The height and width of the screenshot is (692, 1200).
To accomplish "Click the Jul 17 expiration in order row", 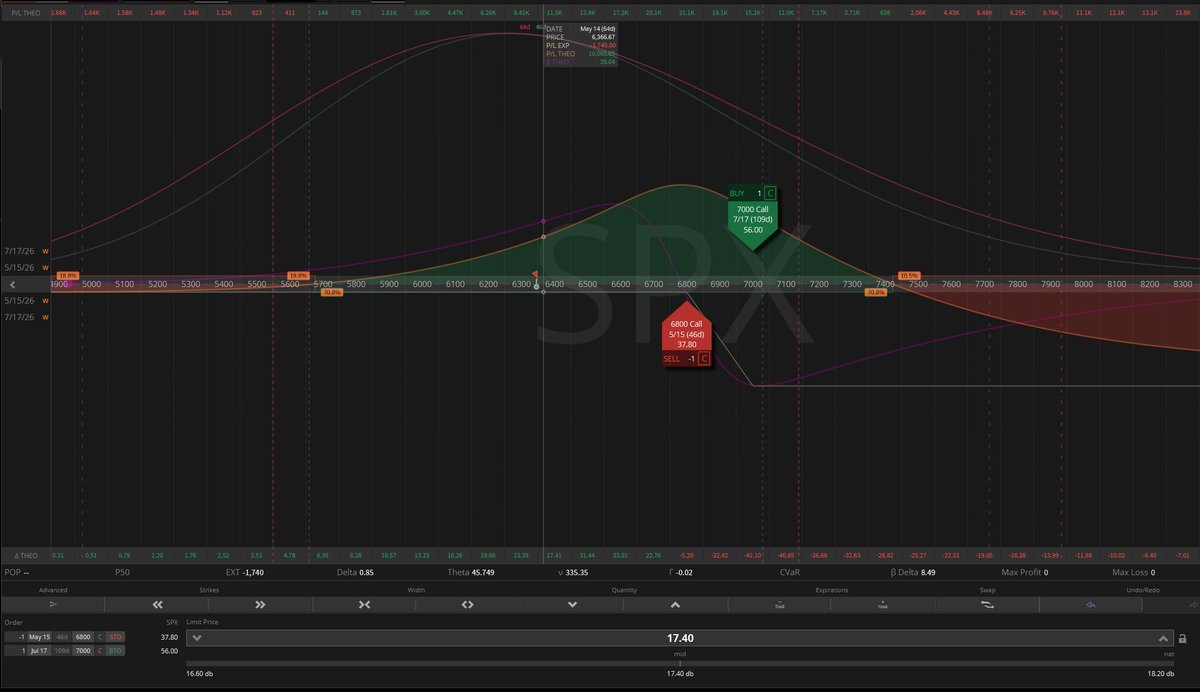I will (39, 650).
